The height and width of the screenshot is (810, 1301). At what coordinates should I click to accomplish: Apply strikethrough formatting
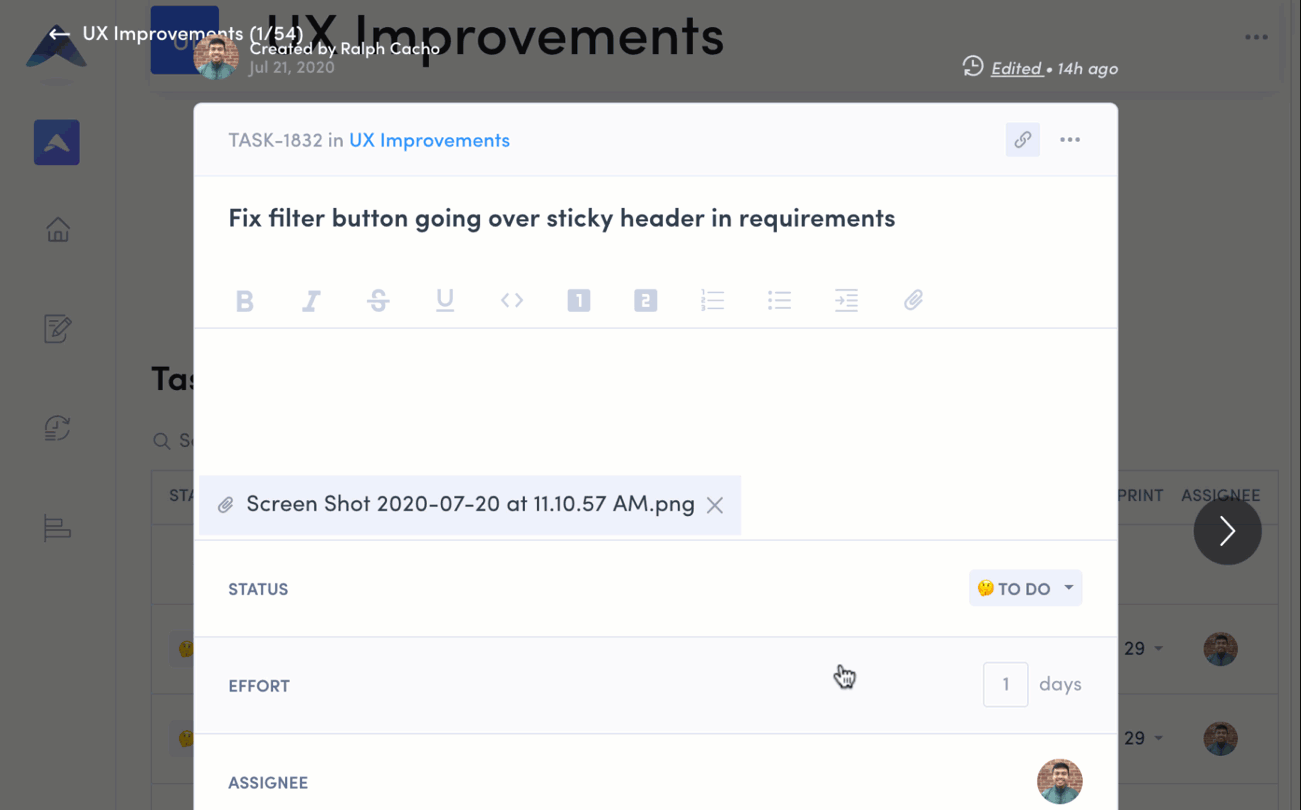pyautogui.click(x=378, y=300)
